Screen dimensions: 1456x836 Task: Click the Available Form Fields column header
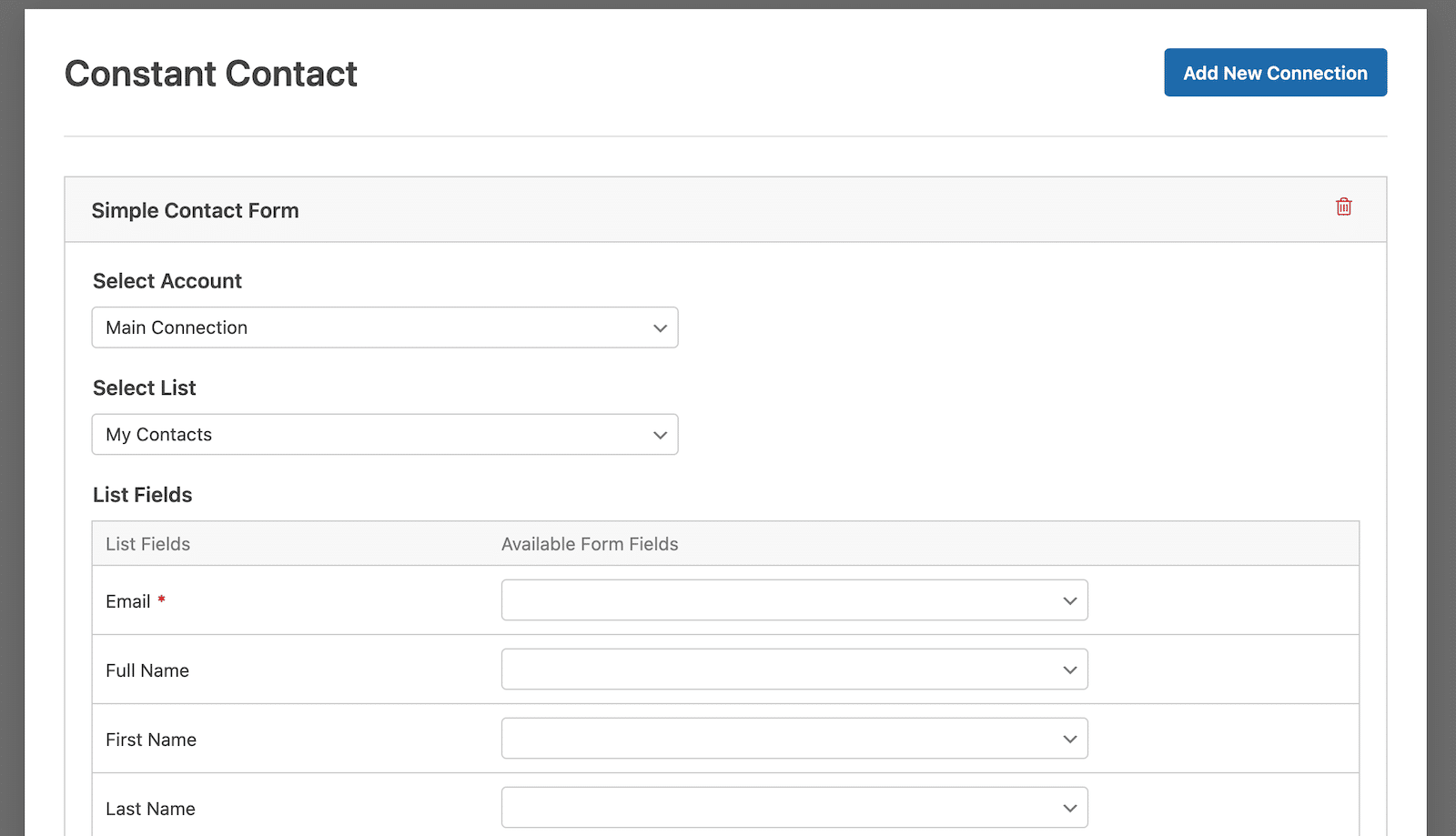(590, 544)
